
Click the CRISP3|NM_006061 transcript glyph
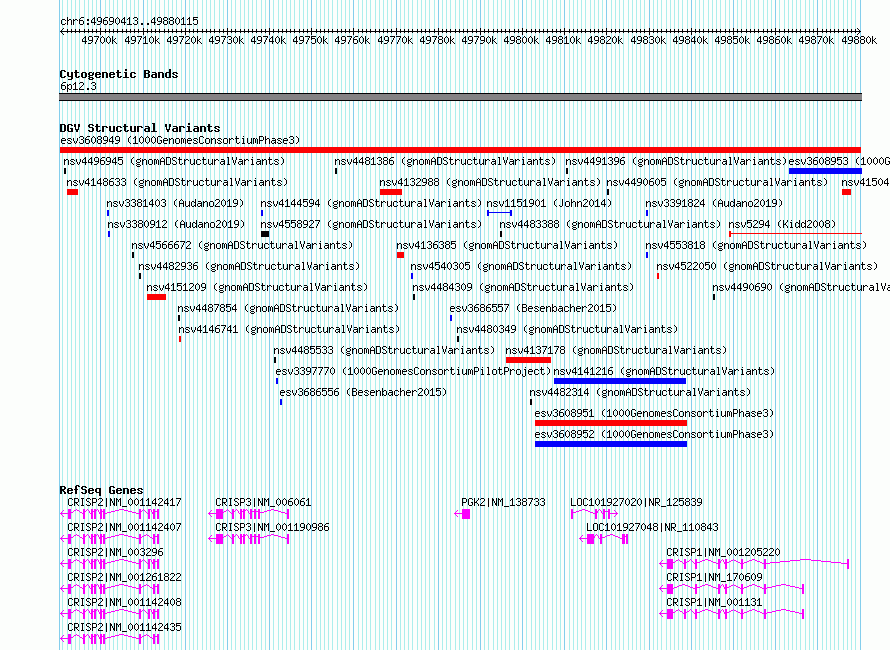[249, 514]
